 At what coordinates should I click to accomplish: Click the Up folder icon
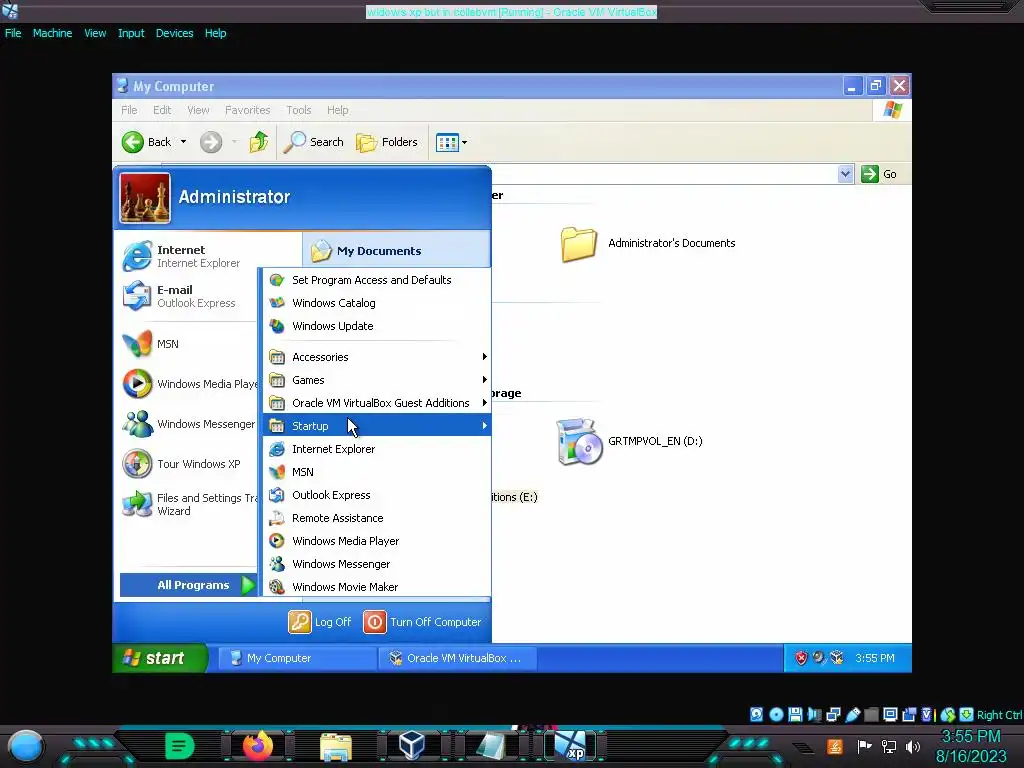[259, 142]
